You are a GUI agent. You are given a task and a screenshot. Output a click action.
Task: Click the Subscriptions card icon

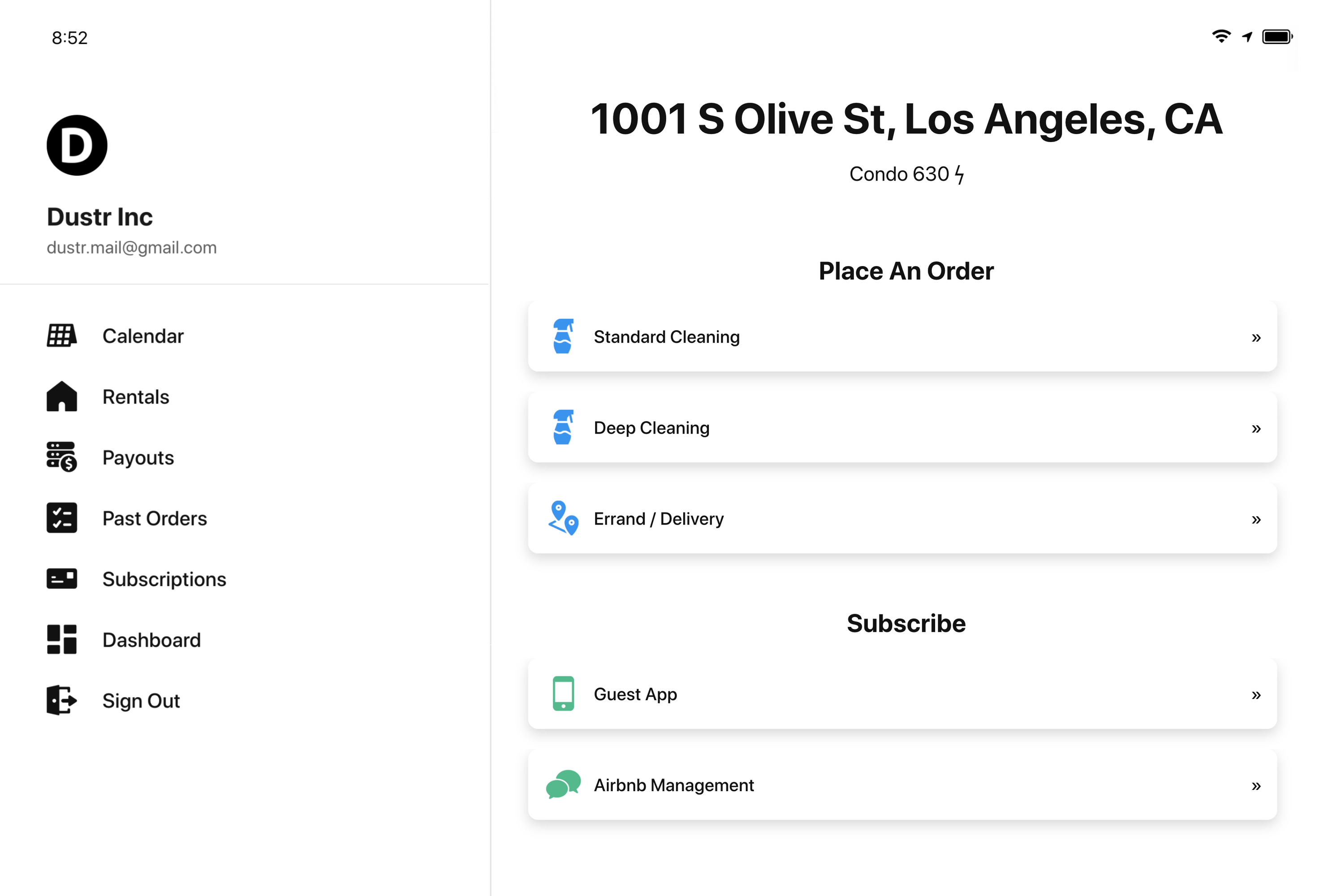pos(62,578)
